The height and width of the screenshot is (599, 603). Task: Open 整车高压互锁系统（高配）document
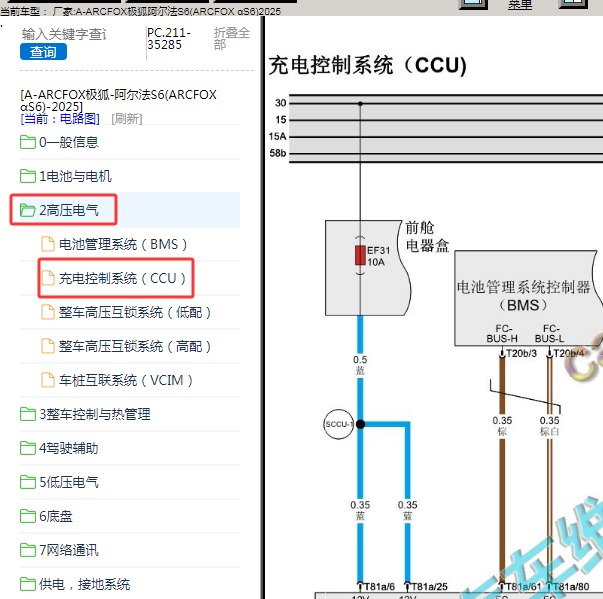(135, 346)
